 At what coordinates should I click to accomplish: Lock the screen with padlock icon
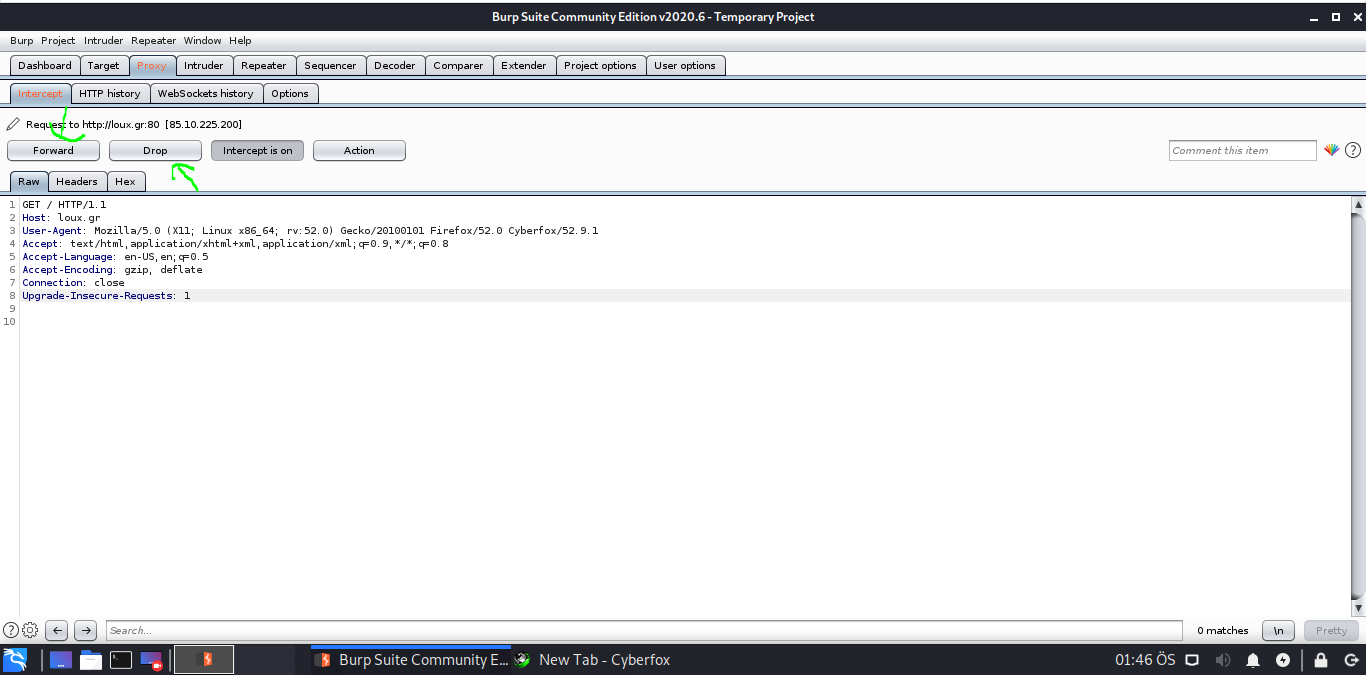coord(1321,660)
